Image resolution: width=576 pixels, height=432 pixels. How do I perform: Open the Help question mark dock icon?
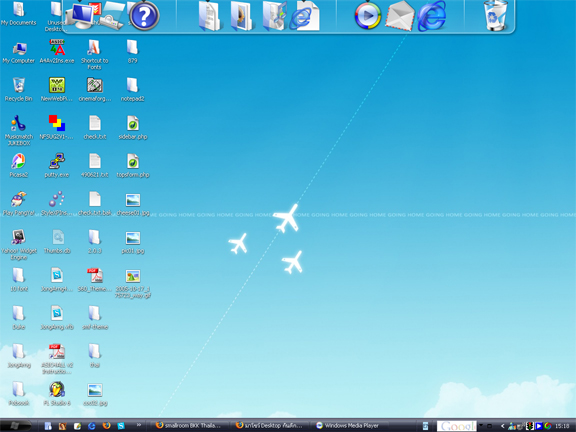[x=144, y=16]
